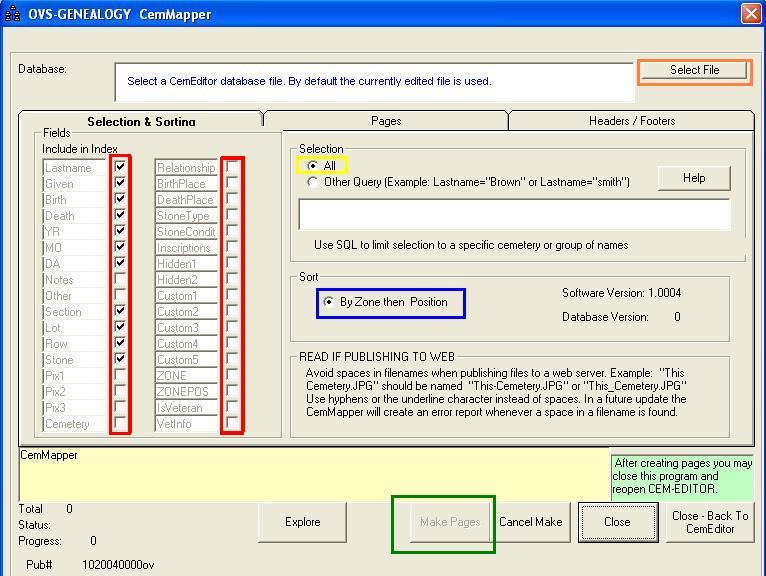Check the Hidden1 field checkbox
This screenshot has width=766, height=576.
pyautogui.click(x=232, y=263)
